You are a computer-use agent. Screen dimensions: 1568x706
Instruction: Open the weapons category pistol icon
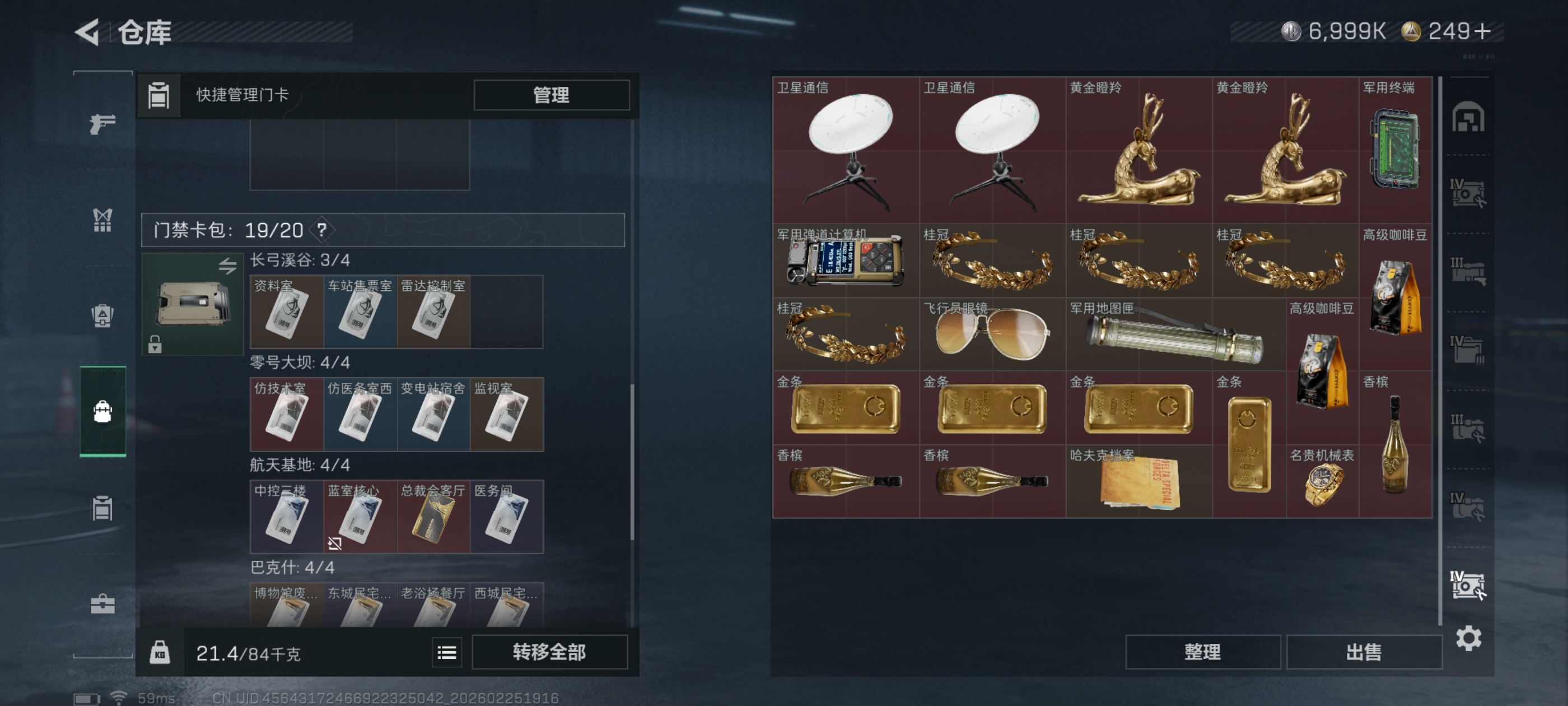[x=102, y=124]
